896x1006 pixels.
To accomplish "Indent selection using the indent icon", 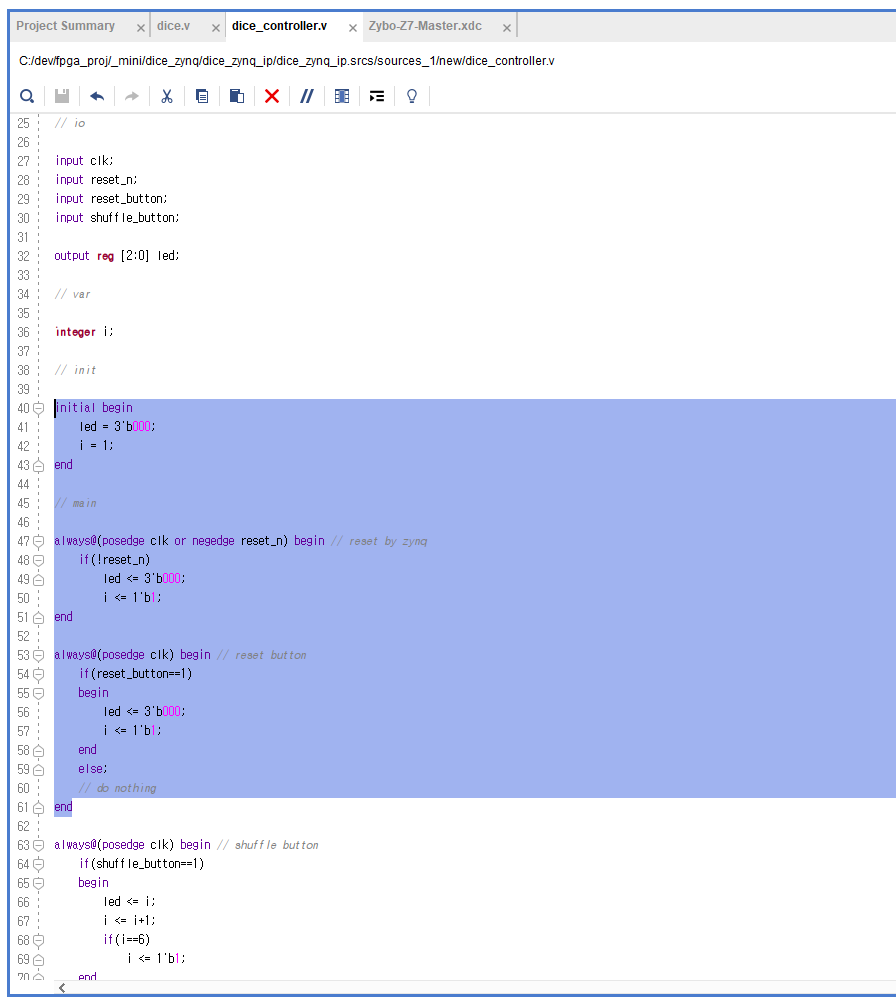I will pos(376,96).
